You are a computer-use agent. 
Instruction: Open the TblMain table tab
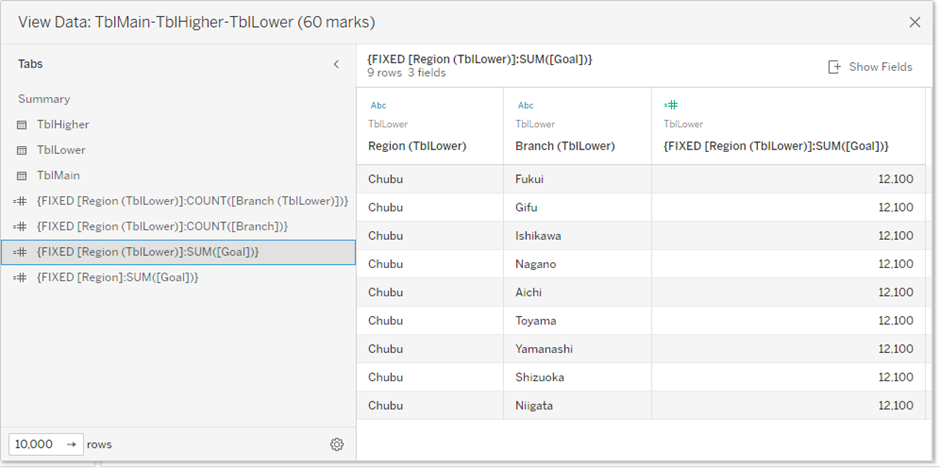(x=58, y=176)
